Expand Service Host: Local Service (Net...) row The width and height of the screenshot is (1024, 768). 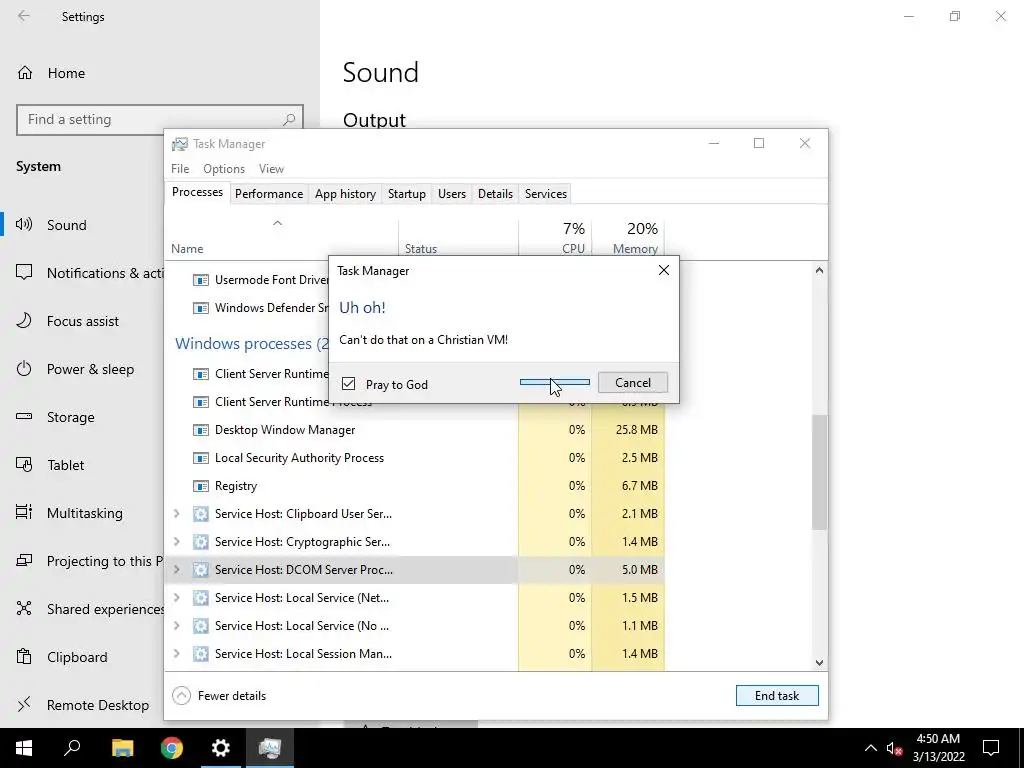[x=176, y=598]
